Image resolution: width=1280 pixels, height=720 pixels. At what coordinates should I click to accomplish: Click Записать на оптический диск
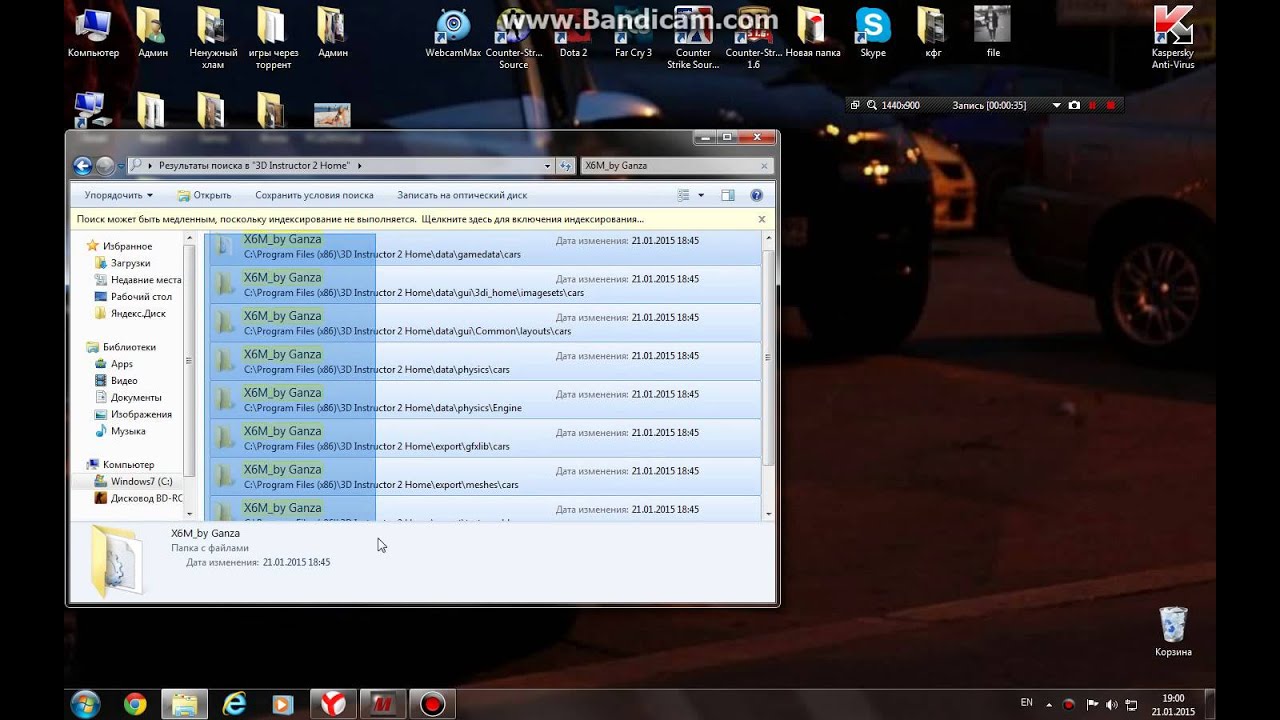click(x=462, y=195)
